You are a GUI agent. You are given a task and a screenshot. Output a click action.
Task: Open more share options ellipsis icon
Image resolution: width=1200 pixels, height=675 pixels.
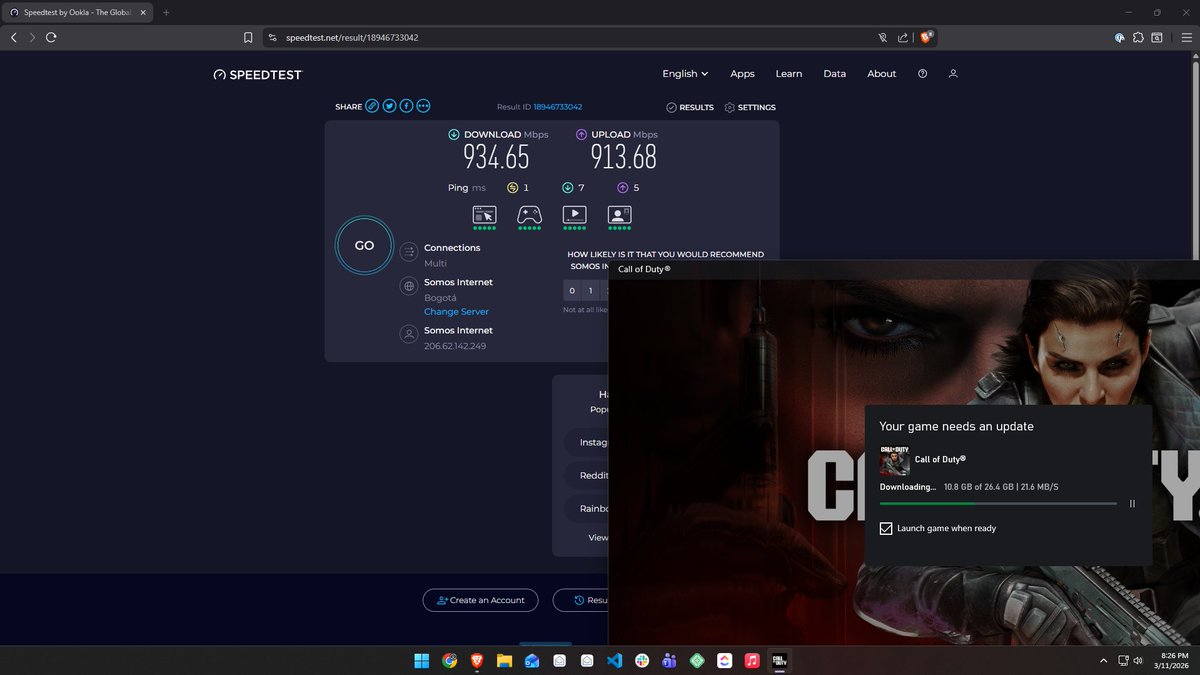click(x=423, y=106)
